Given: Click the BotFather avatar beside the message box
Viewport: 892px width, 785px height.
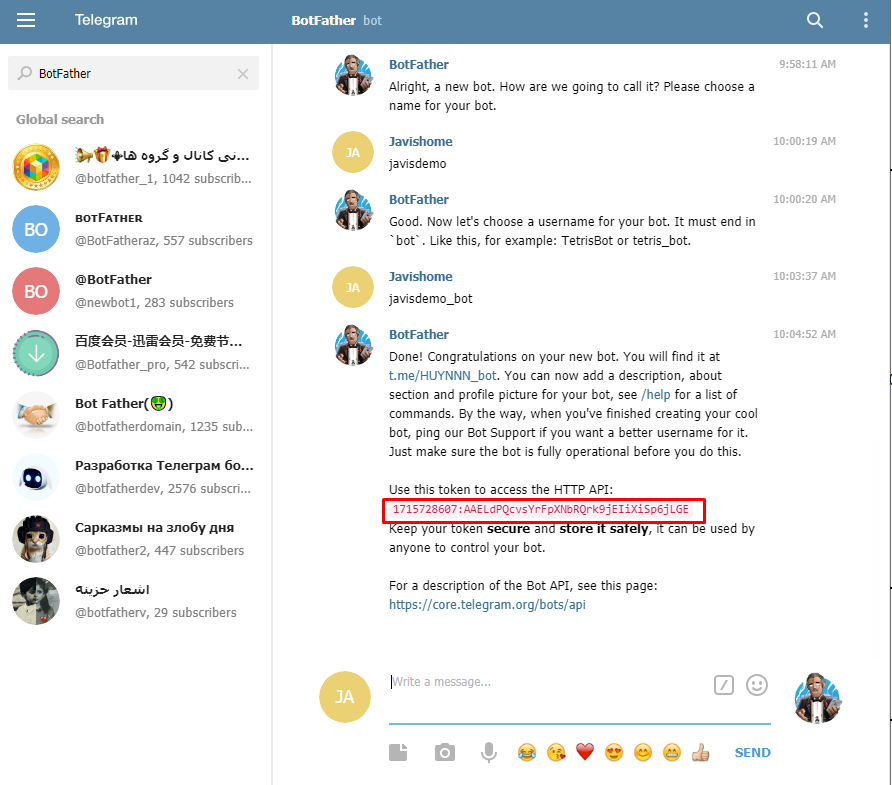Looking at the screenshot, I should point(817,697).
